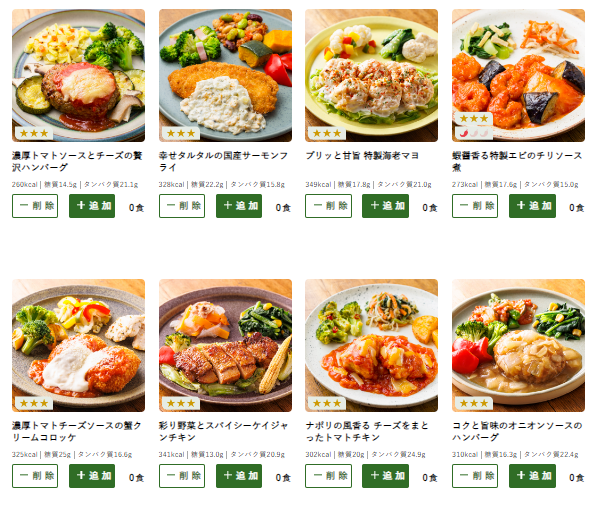This screenshot has width=609, height=507.
Task: Add the 蟹クリームコロッケ meal
Action: pos(92,476)
